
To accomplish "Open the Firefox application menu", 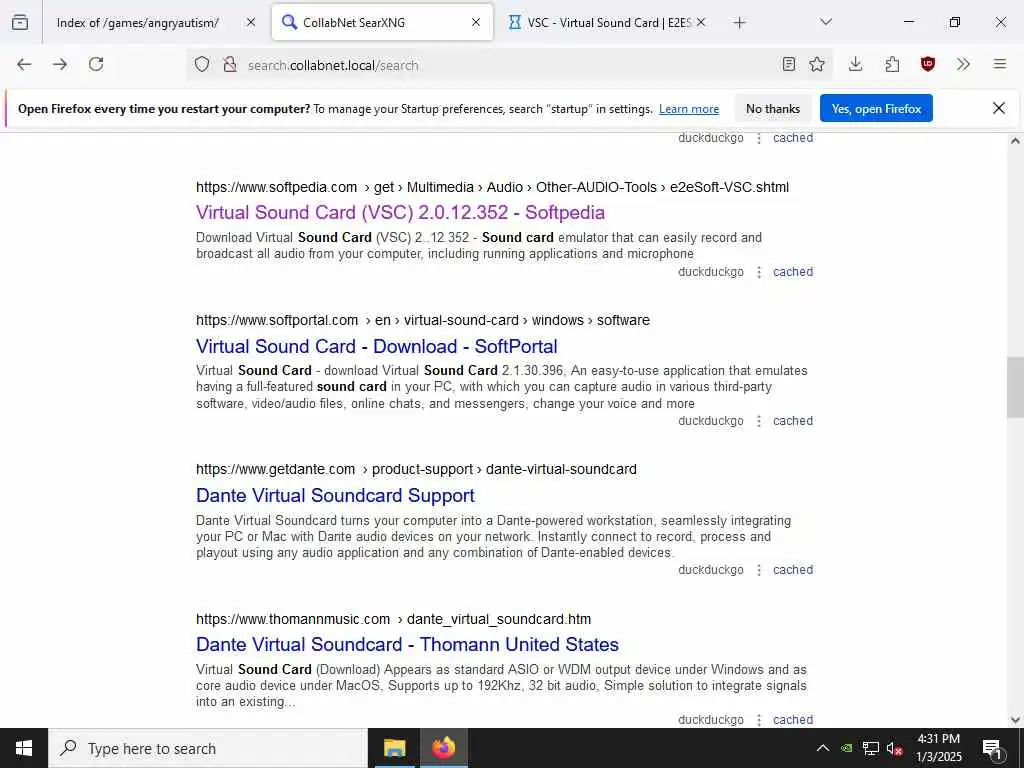I will [1000, 64].
